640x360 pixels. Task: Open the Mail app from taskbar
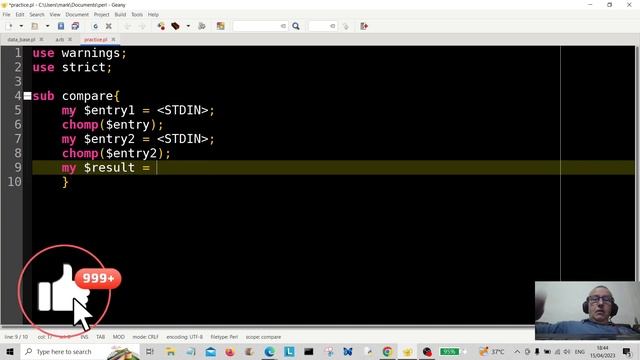(x=211, y=352)
